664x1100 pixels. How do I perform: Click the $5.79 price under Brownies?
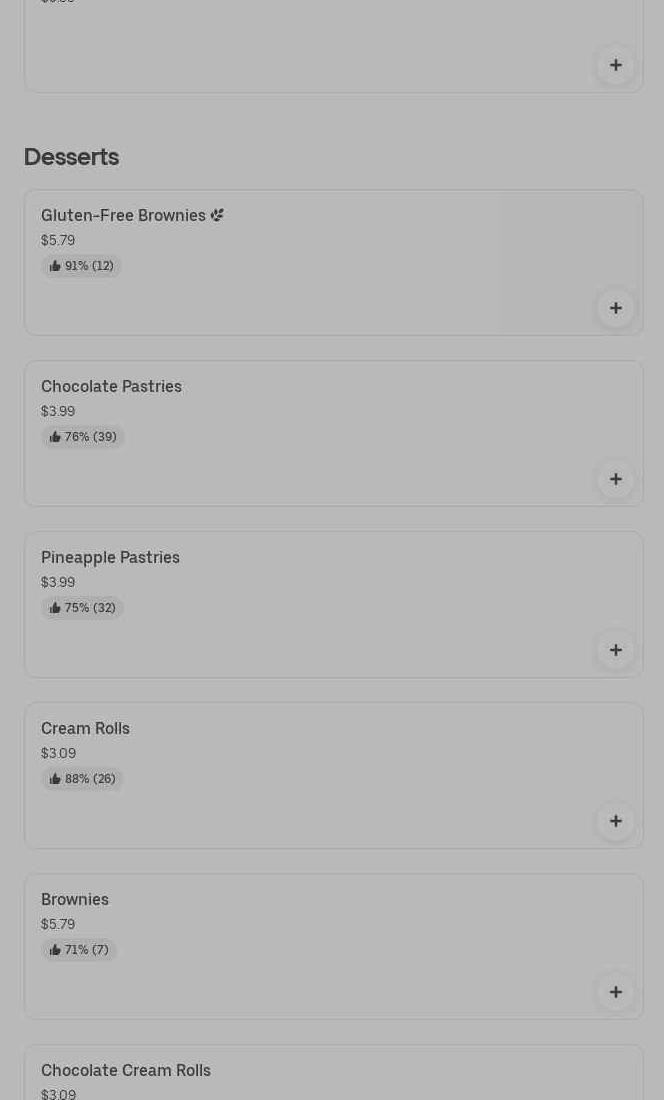coord(58,925)
